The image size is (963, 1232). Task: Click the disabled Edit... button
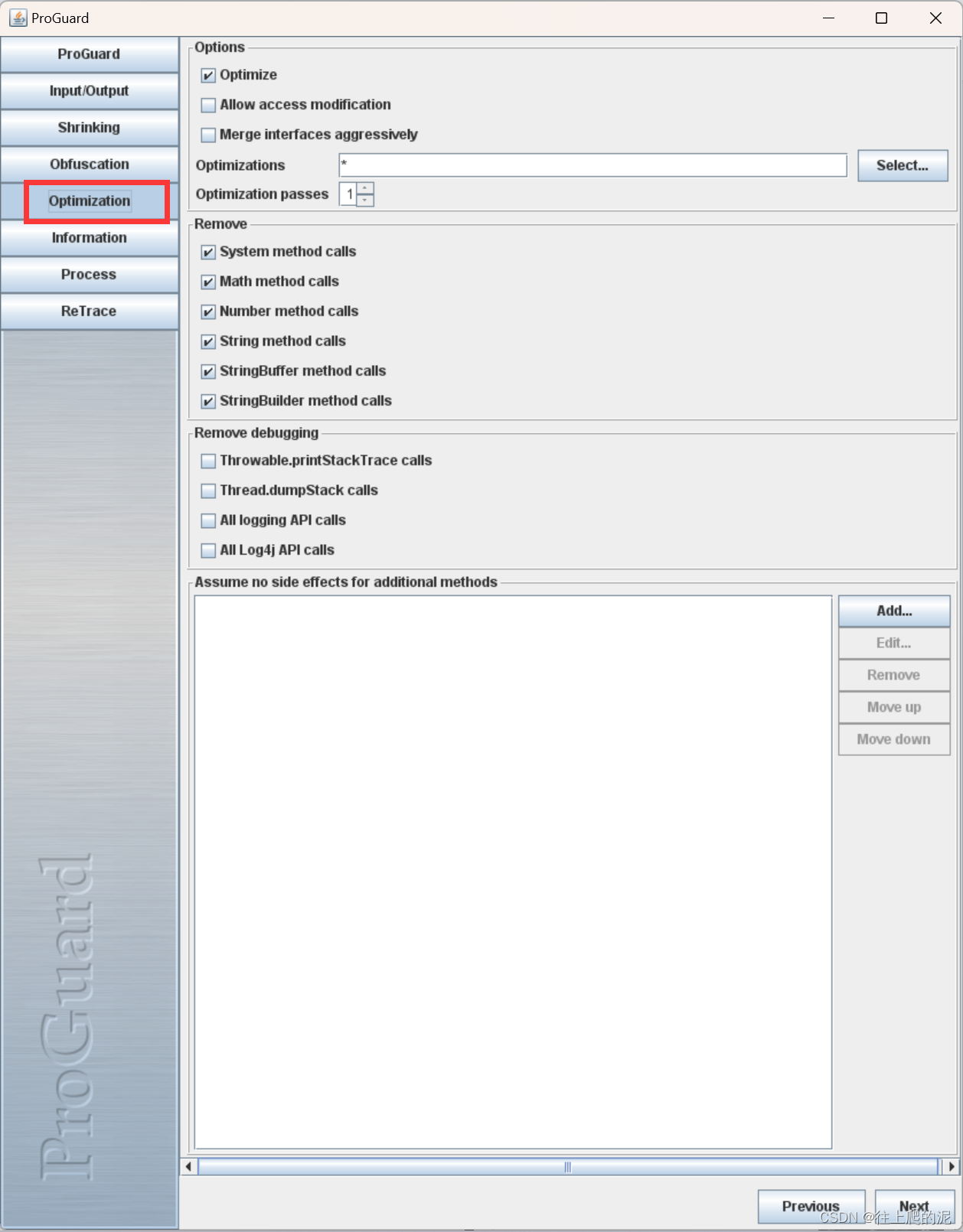pyautogui.click(x=894, y=643)
